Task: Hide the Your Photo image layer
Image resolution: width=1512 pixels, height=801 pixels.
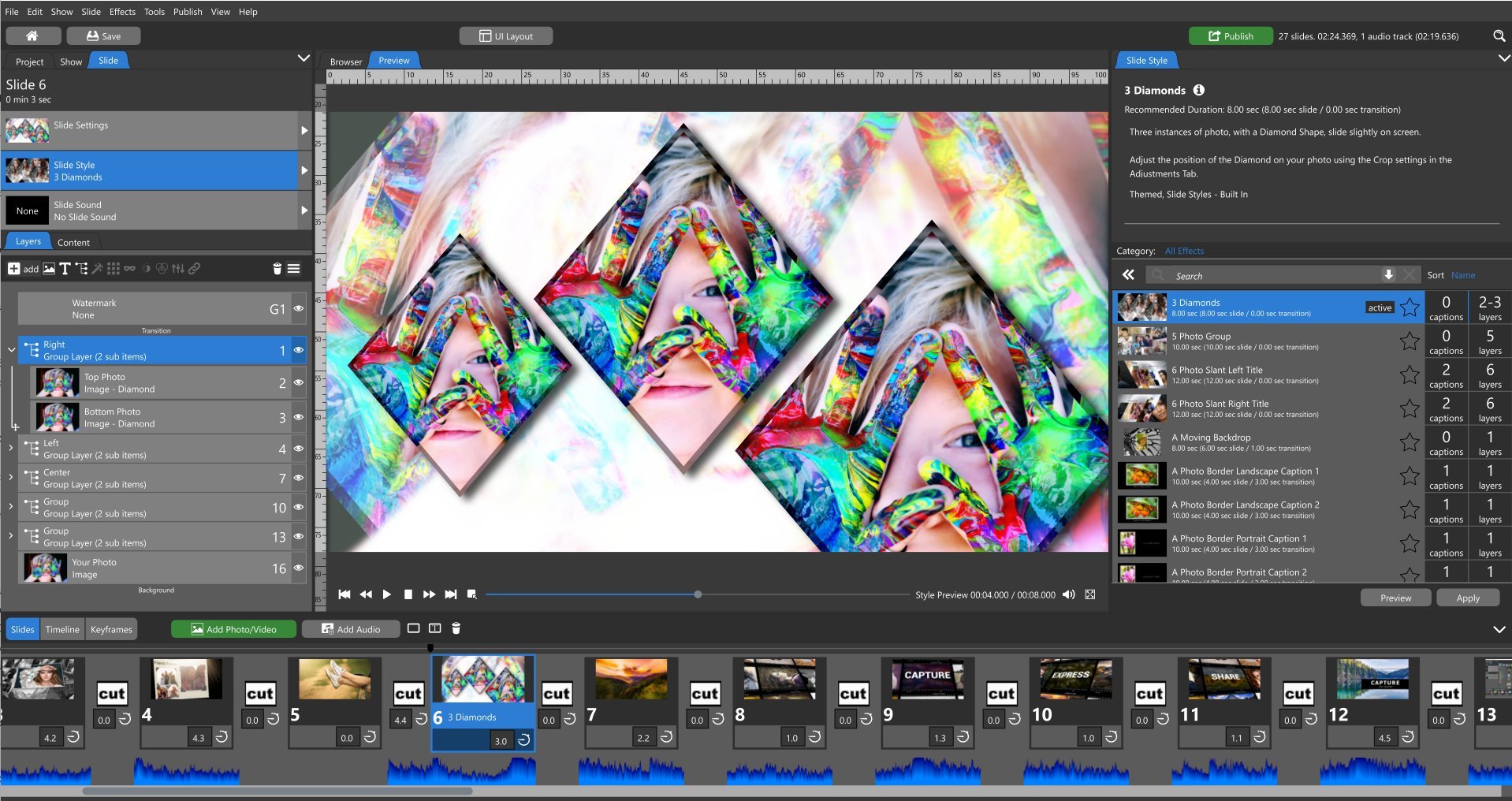Action: pos(299,568)
